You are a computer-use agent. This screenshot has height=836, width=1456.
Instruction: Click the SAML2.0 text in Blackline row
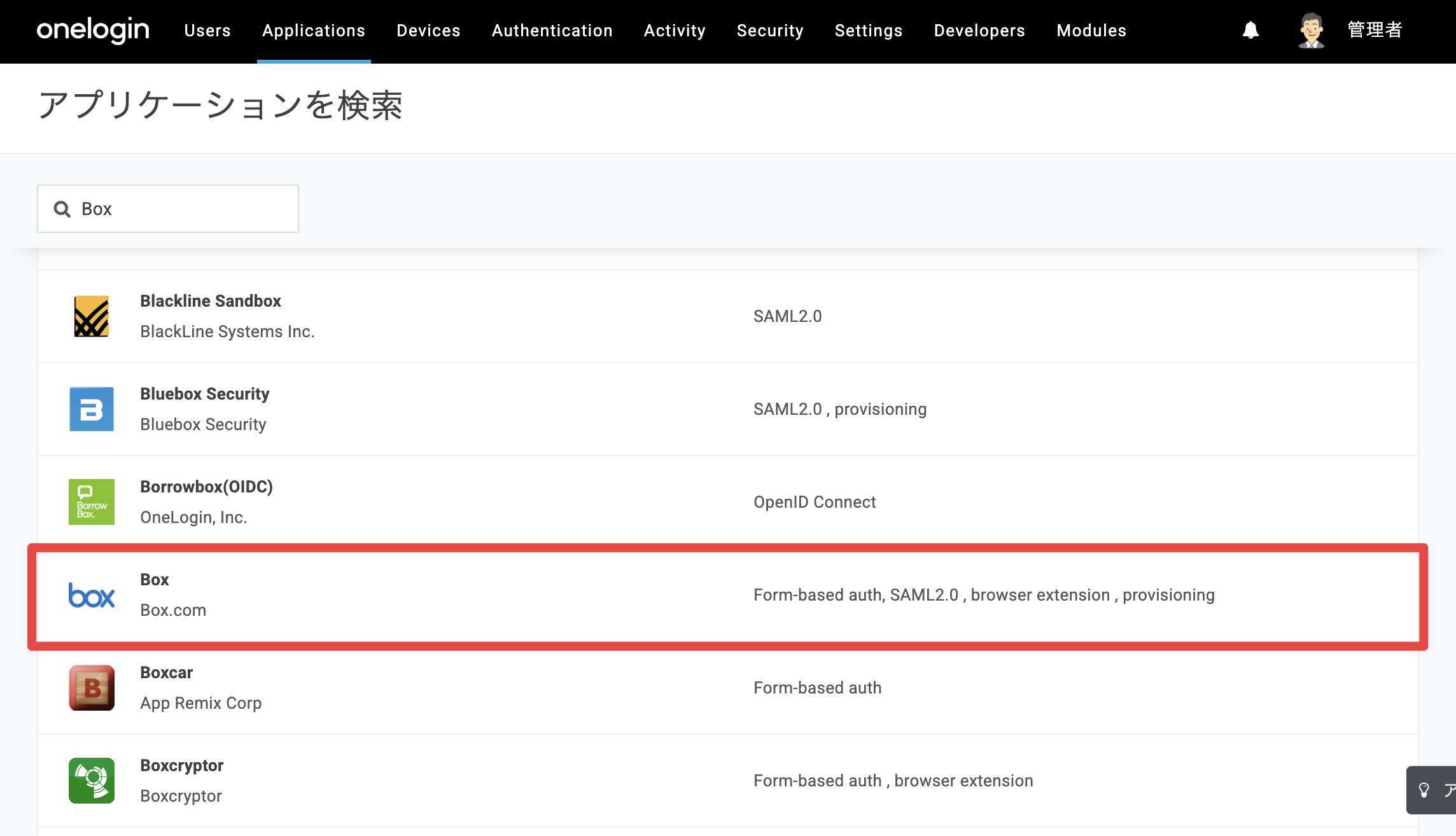tap(788, 316)
